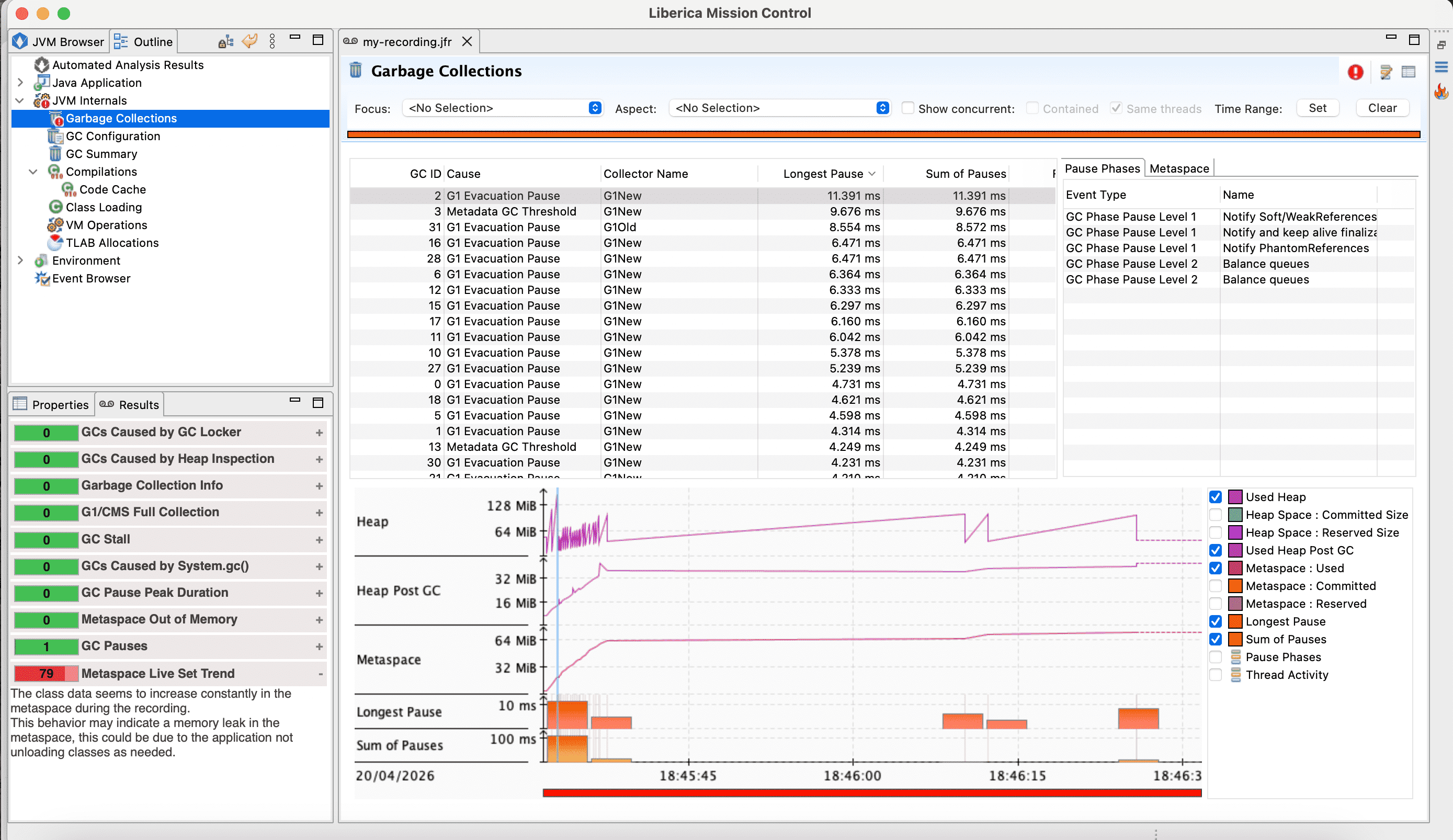Expand the Java Application tree node
Viewport: 1453px width, 840px height.
[x=20, y=83]
